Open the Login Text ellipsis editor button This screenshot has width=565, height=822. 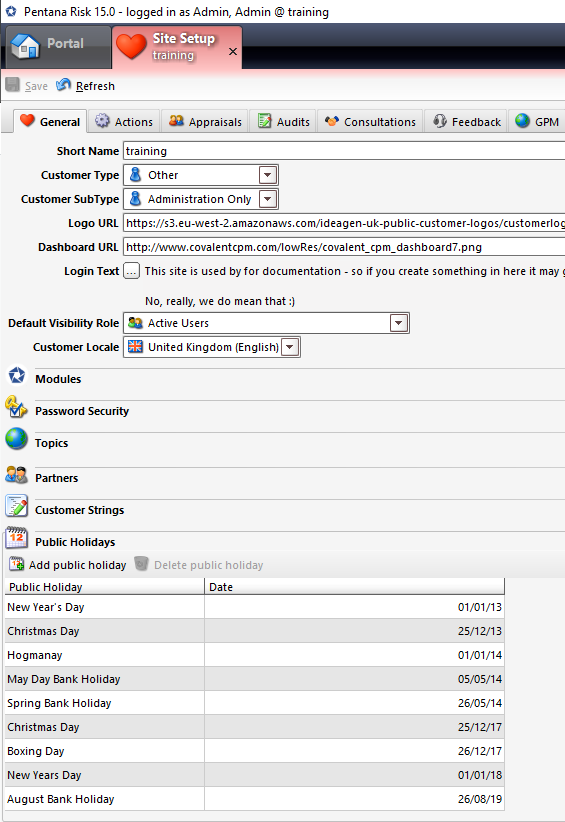point(132,271)
